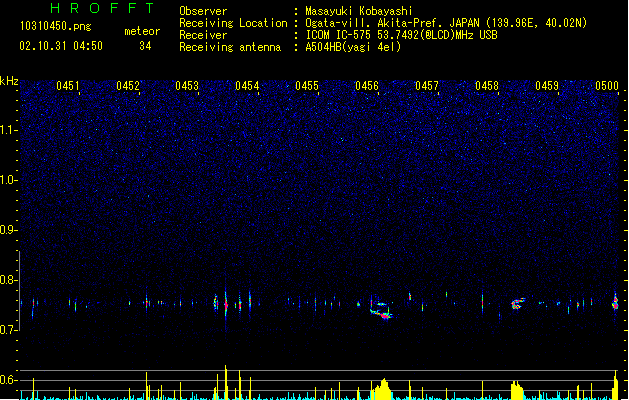This screenshot has height=400, width=629.
Task: Click the 0451 time marker
Action: coord(68,86)
